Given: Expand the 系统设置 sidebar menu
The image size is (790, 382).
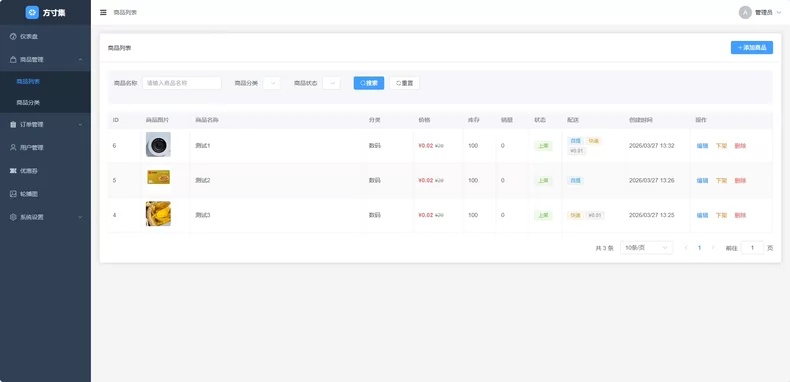Looking at the screenshot, I should click(x=45, y=217).
